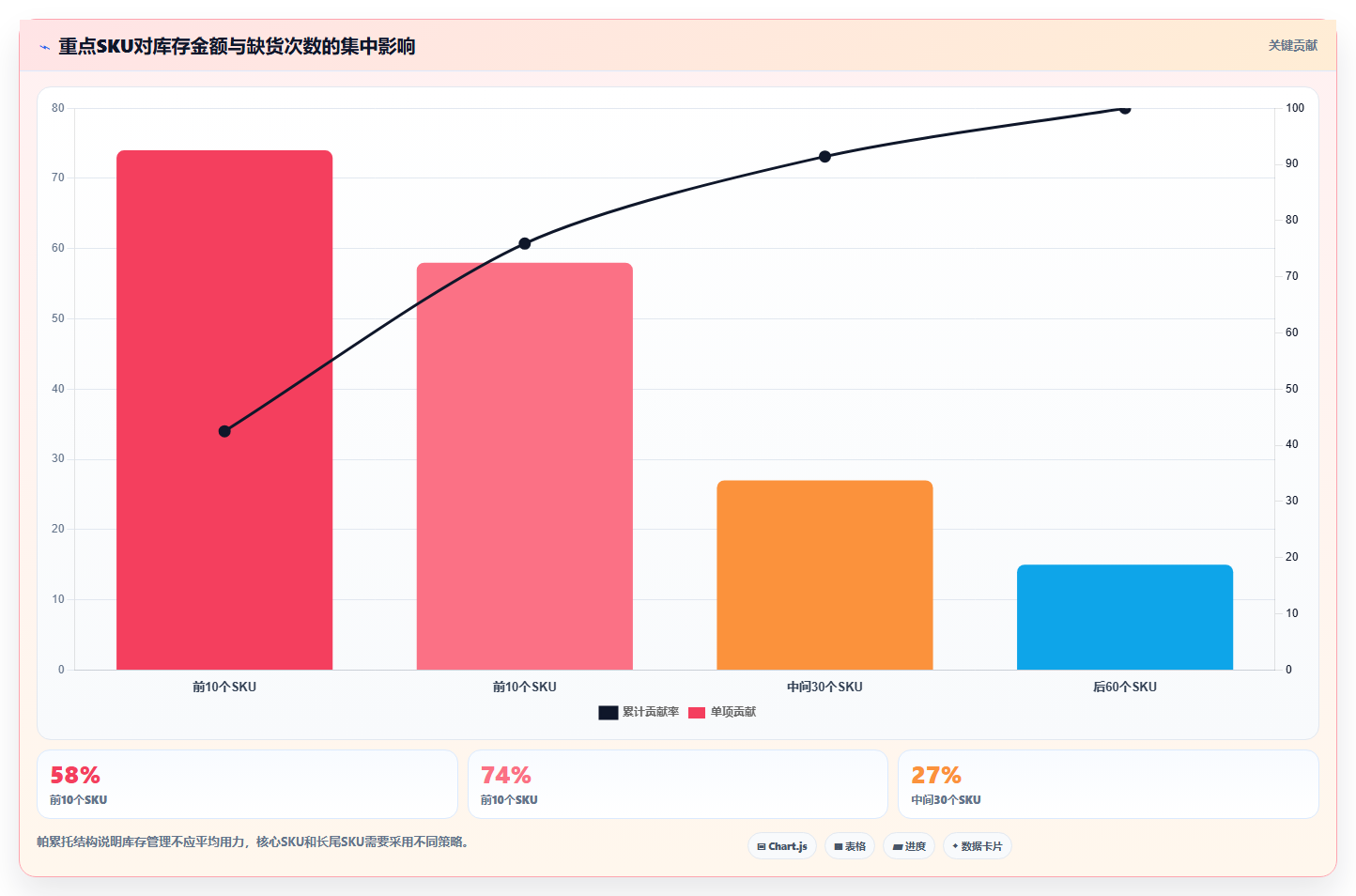Click the pink bar reaching 58
This screenshot has height=896, width=1356.
pyautogui.click(x=525, y=466)
